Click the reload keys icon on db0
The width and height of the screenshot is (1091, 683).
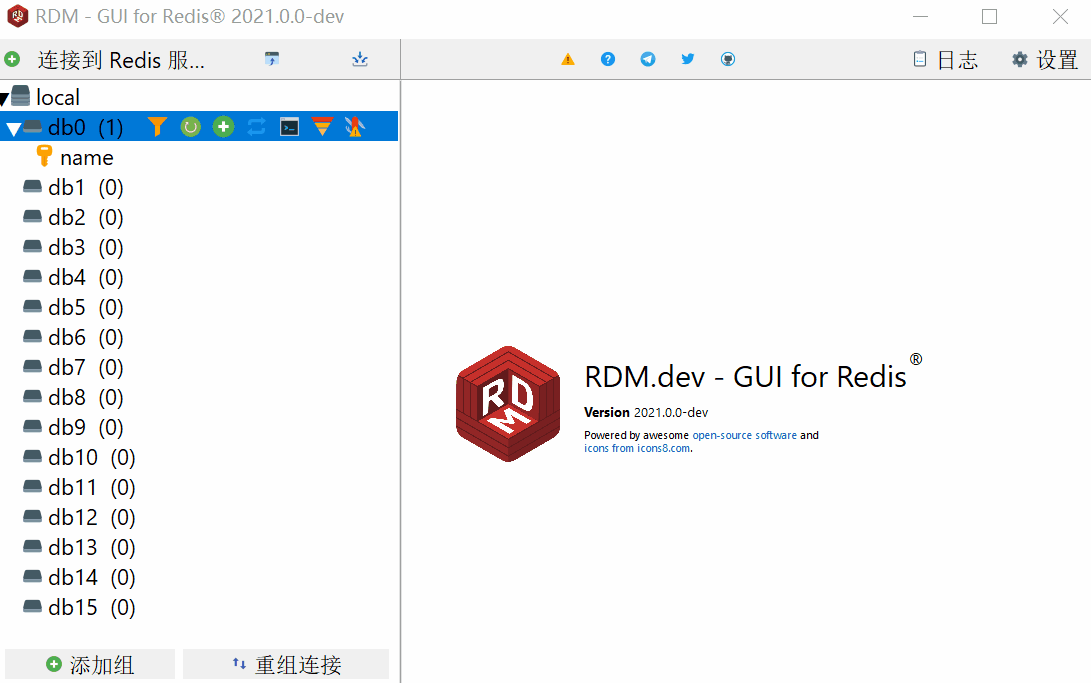point(190,127)
